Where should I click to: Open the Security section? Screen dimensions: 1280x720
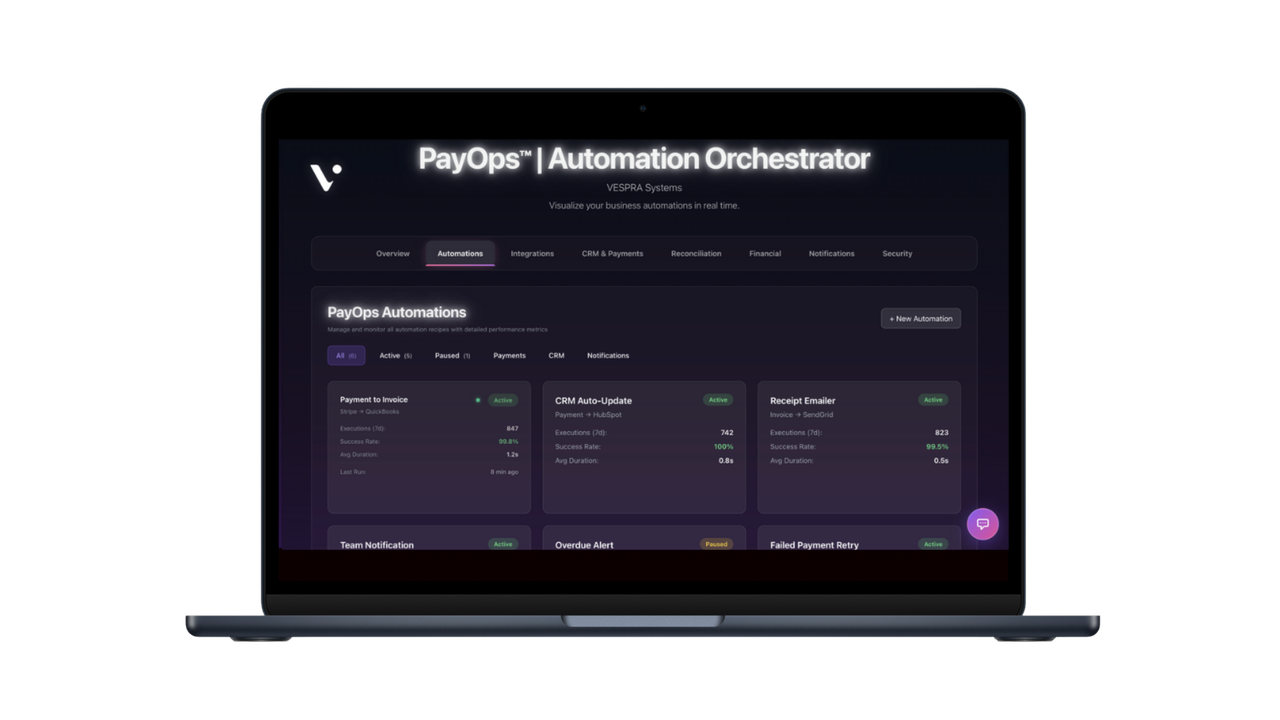(896, 253)
